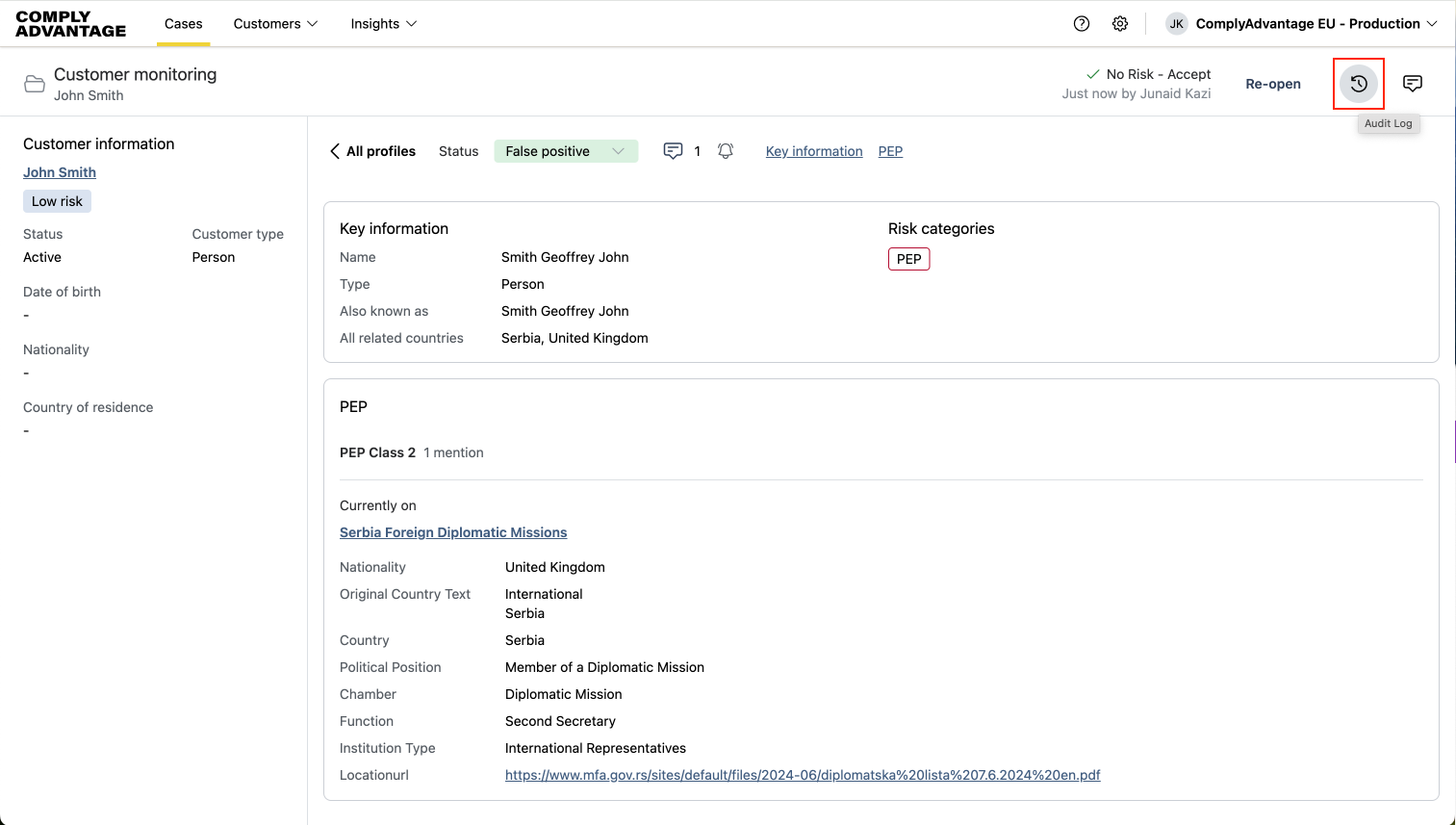
Task: Jump to PEP section link
Action: click(890, 151)
